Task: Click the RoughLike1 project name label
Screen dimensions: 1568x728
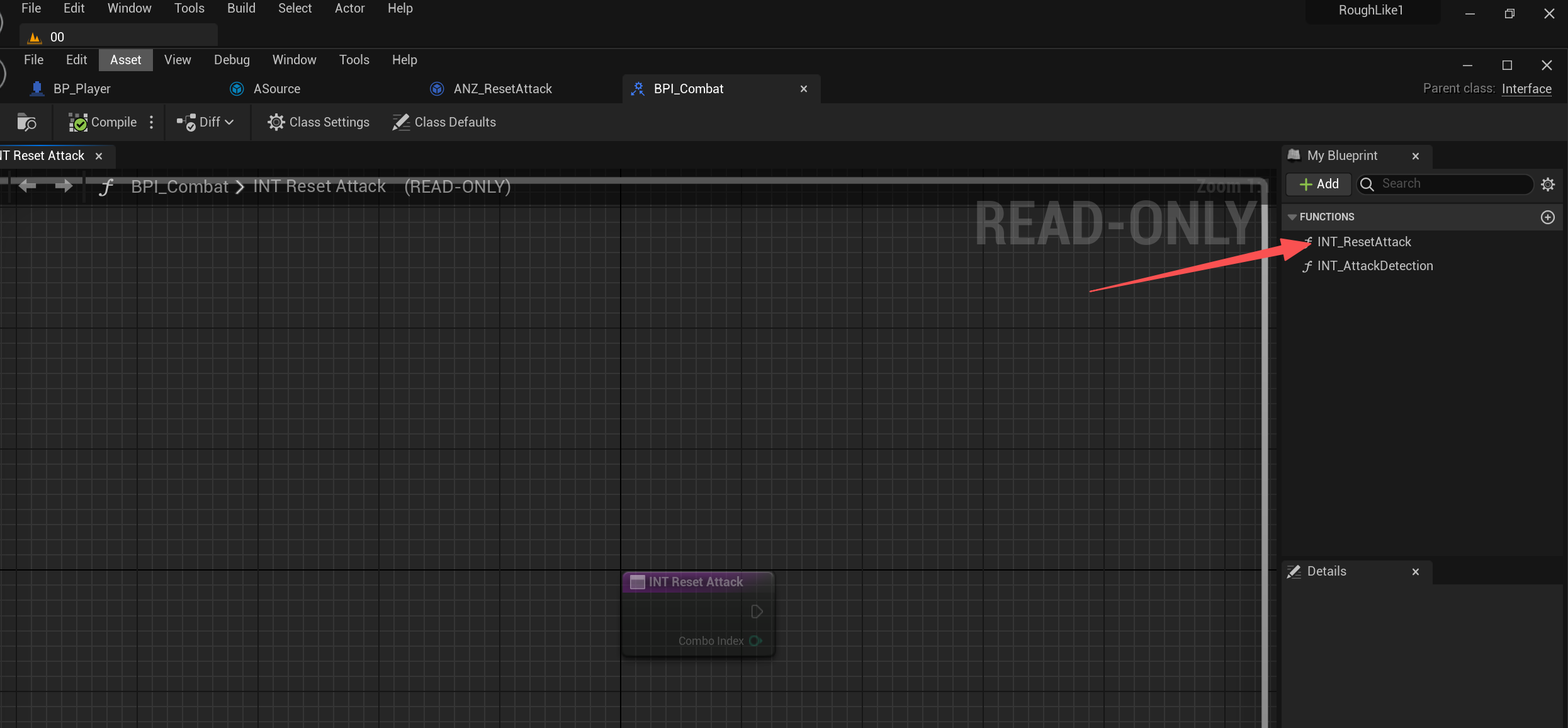Action: [1371, 10]
